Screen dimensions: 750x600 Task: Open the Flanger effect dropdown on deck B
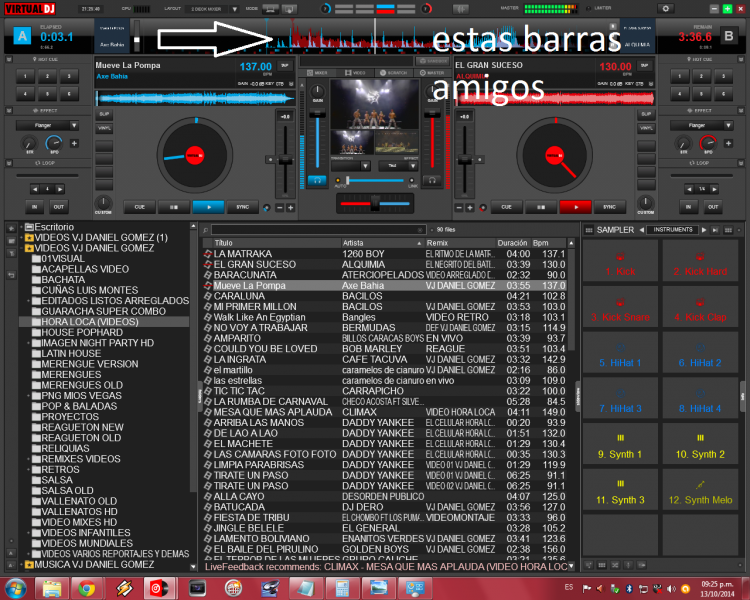tap(728, 125)
